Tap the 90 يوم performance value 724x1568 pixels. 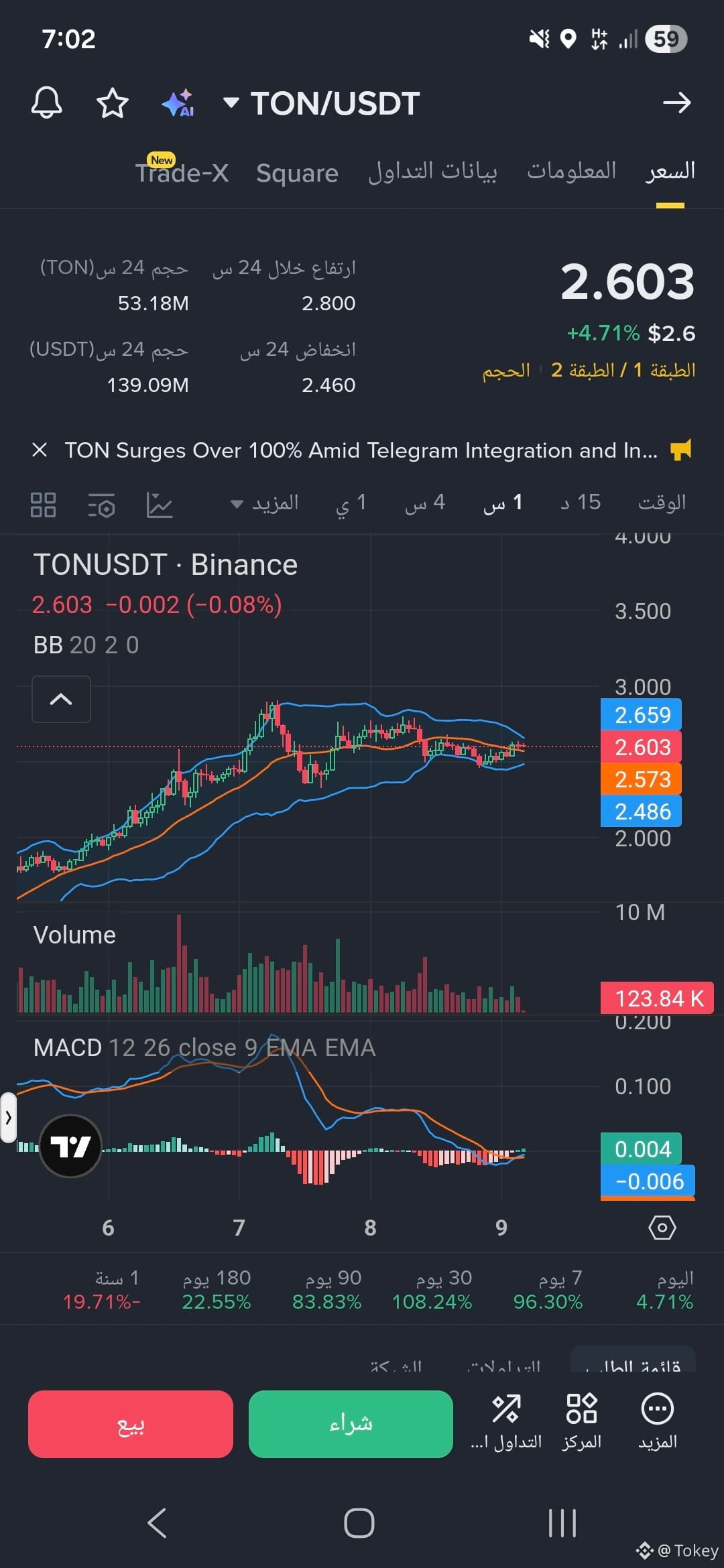(x=326, y=1302)
